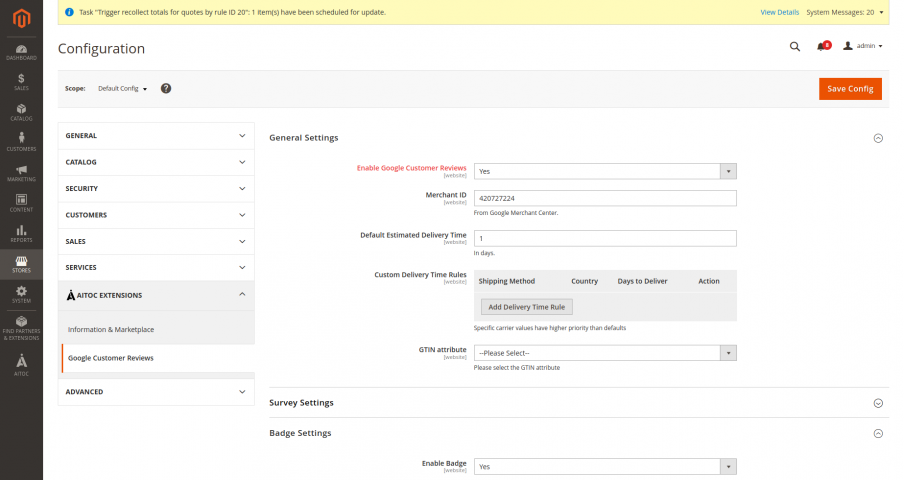Click the Action column header
Image resolution: width=904 pixels, height=480 pixels.
click(x=709, y=281)
